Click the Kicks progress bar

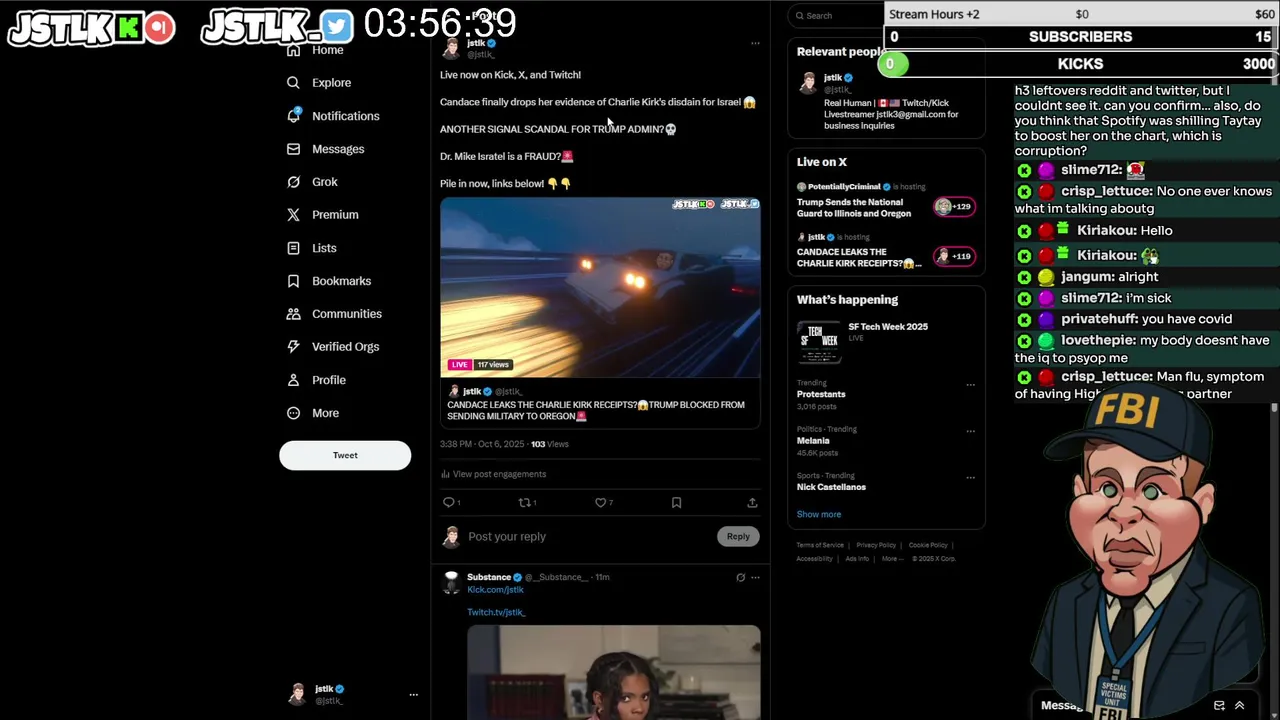[x=1081, y=64]
